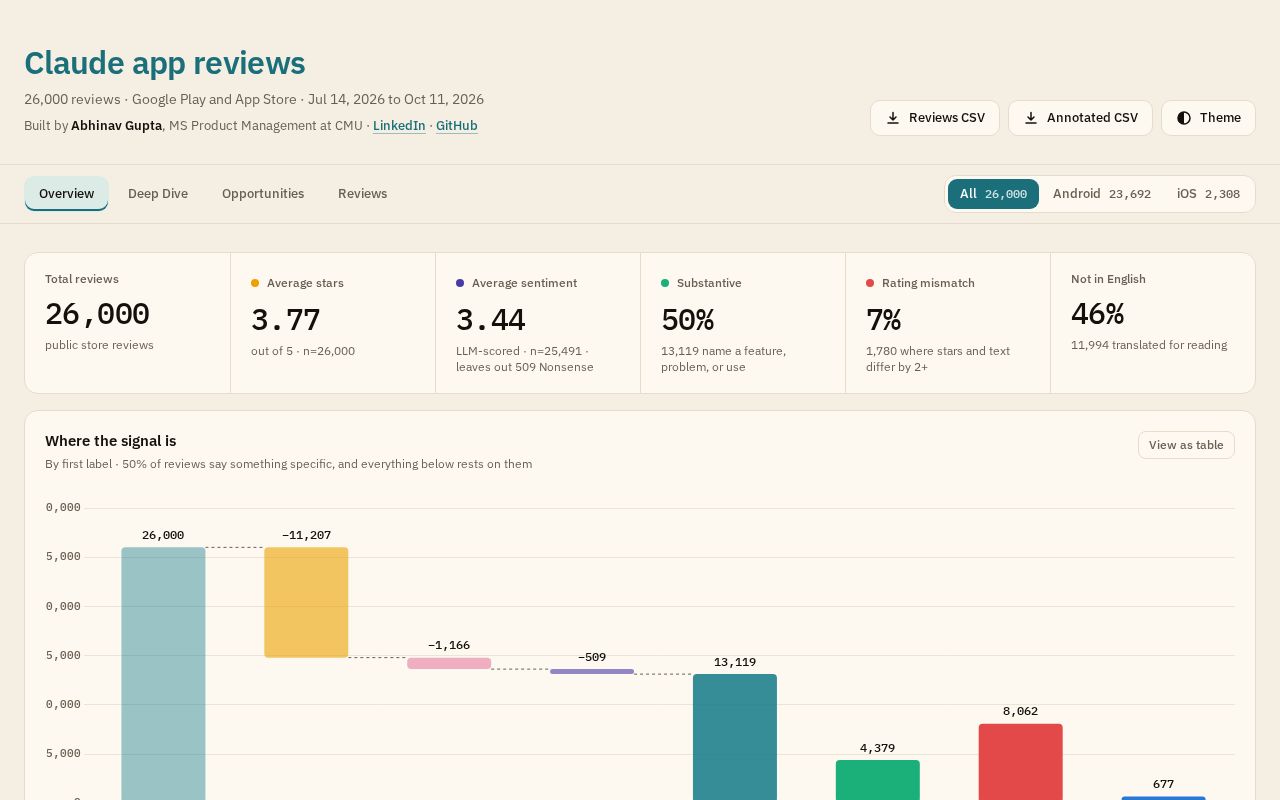The width and height of the screenshot is (1280, 800).
Task: Switch to the Deep Dive tab
Action: [158, 194]
